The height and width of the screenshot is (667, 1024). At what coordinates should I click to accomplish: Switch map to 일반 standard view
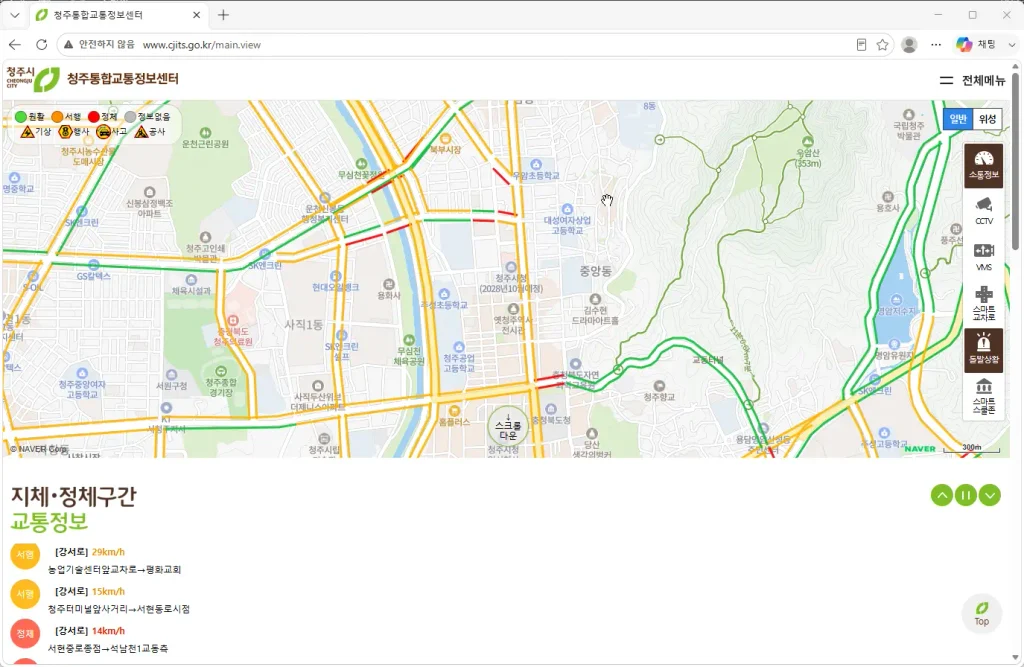point(958,119)
